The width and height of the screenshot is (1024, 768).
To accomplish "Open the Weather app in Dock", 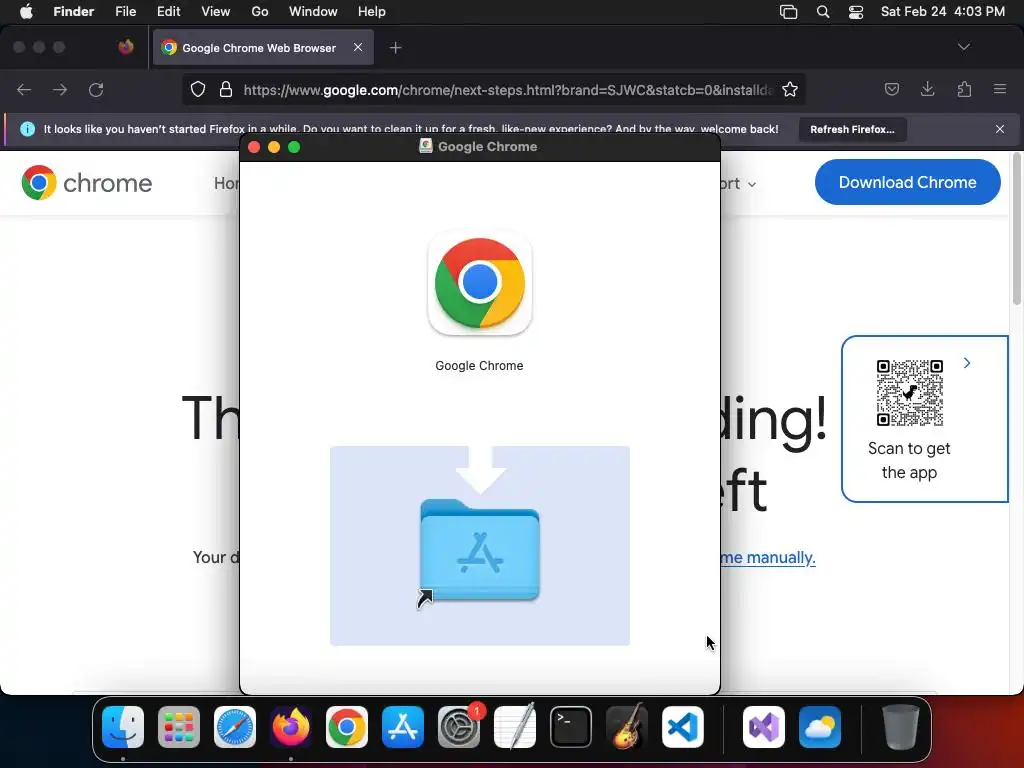I will coord(820,727).
